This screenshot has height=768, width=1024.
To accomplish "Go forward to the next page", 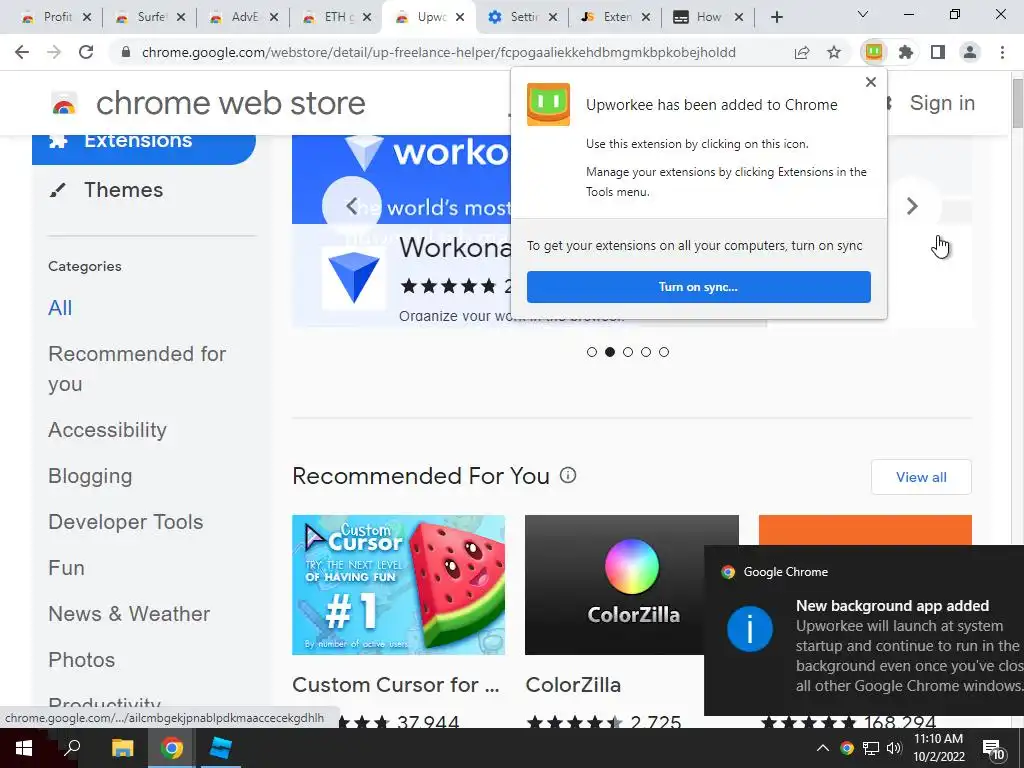I will click(x=54, y=52).
